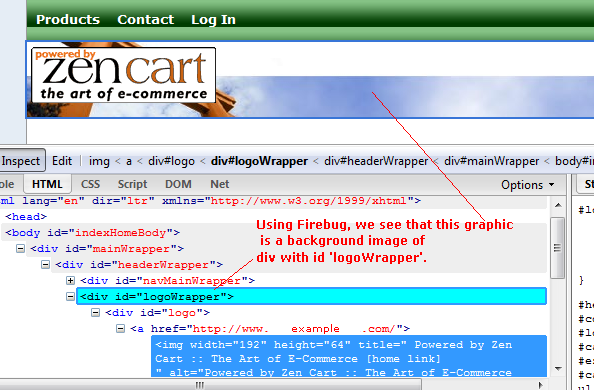Select the highlighted logoWrapper div row
The height and width of the screenshot is (390, 594).
pos(311,296)
